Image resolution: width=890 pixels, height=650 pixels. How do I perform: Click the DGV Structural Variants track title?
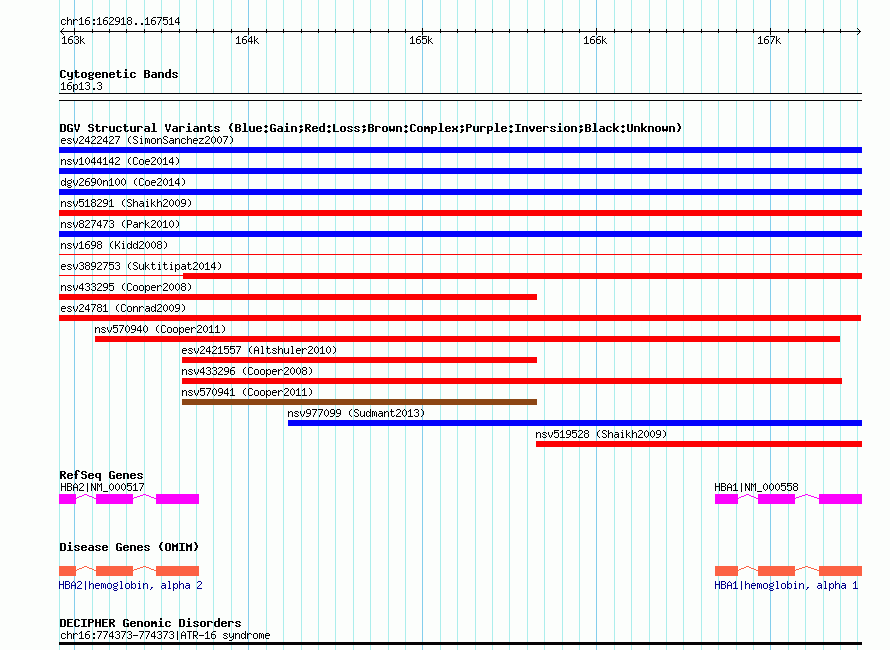click(371, 128)
